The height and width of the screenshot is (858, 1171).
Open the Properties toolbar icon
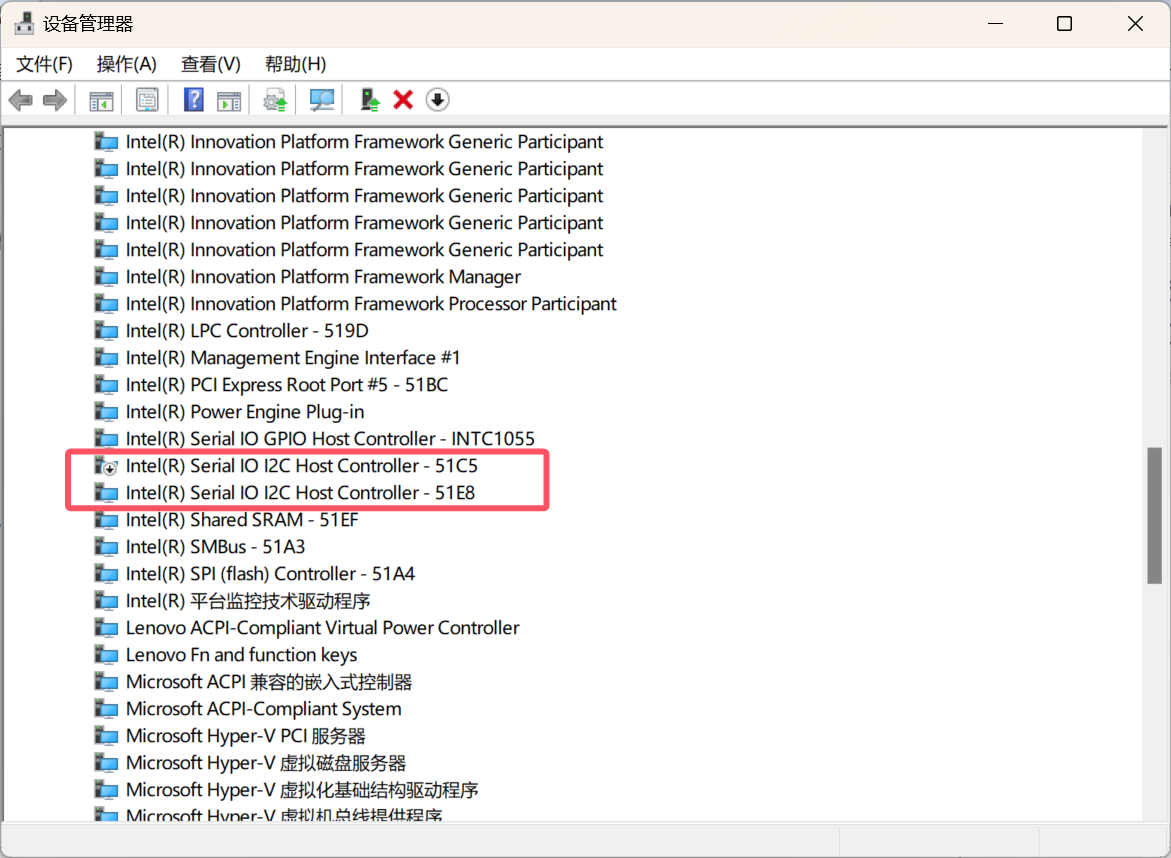click(147, 100)
